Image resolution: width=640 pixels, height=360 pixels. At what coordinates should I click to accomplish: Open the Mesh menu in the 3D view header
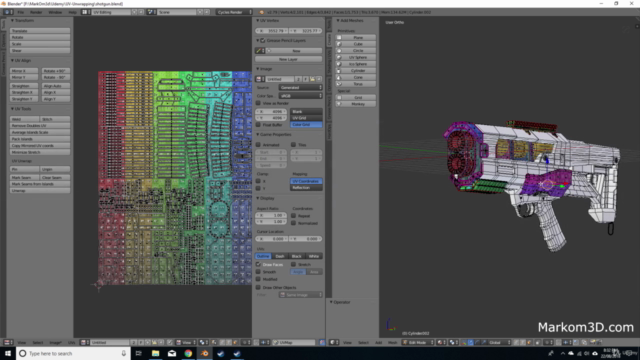tap(392, 342)
